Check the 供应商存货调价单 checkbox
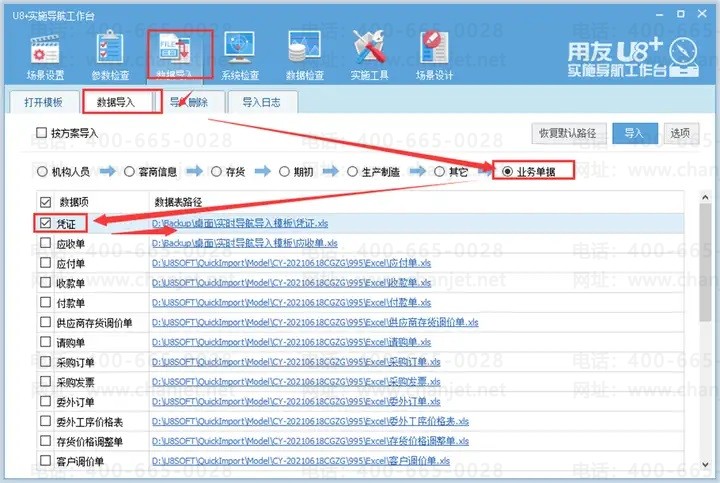720x483 pixels. [x=45, y=322]
